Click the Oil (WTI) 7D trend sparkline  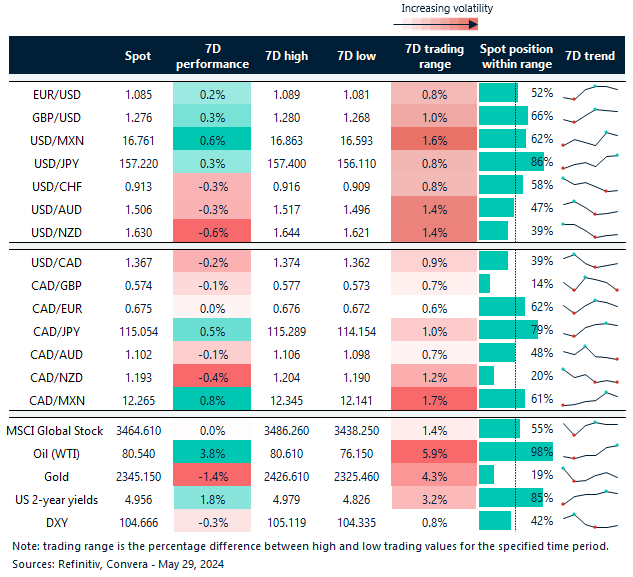(x=590, y=451)
